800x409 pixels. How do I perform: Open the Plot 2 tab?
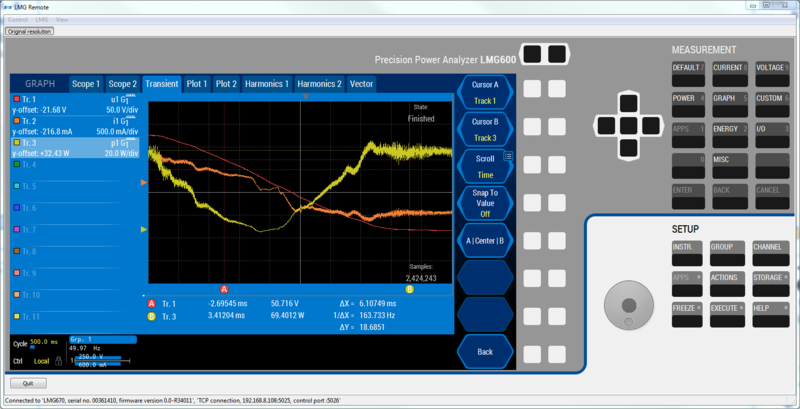pyautogui.click(x=227, y=84)
